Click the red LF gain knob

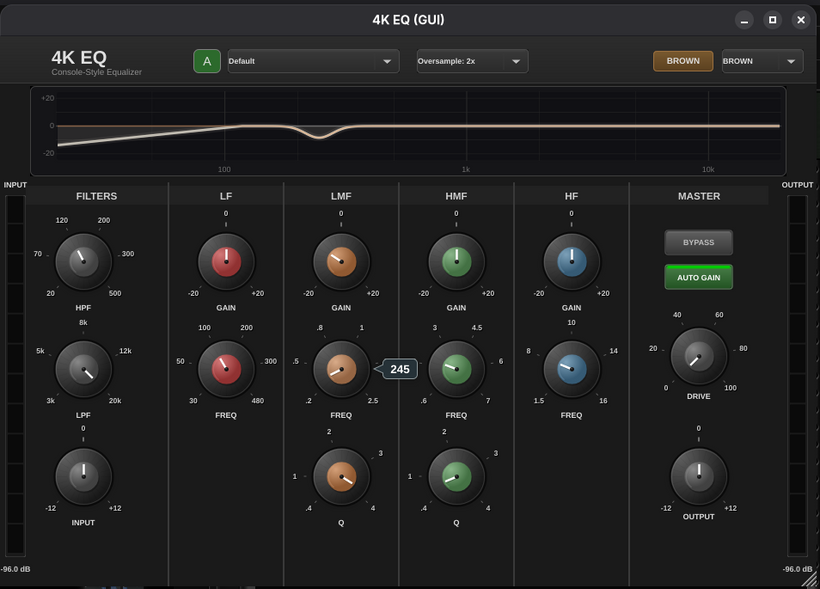click(x=226, y=262)
